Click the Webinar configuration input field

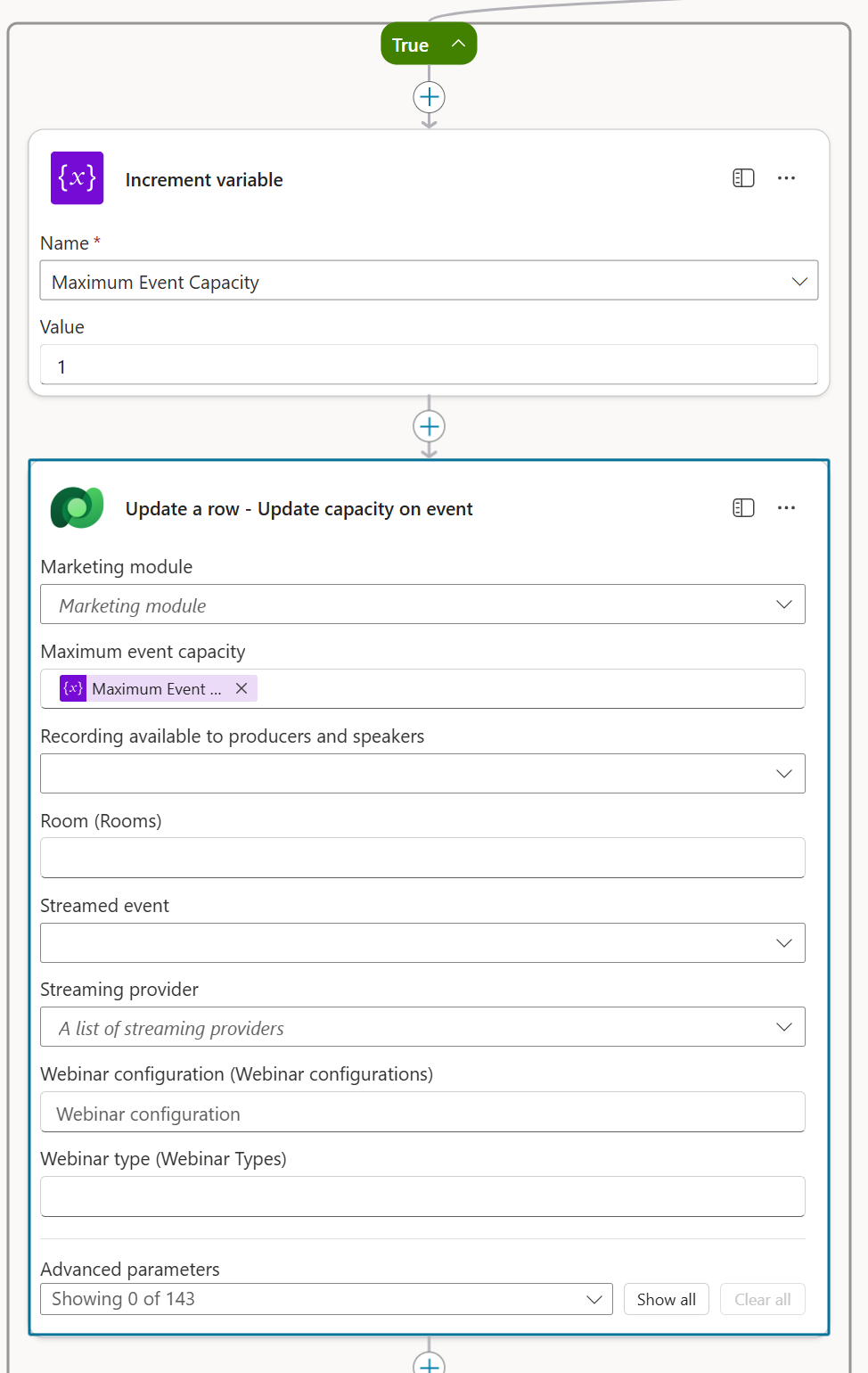(x=422, y=1113)
